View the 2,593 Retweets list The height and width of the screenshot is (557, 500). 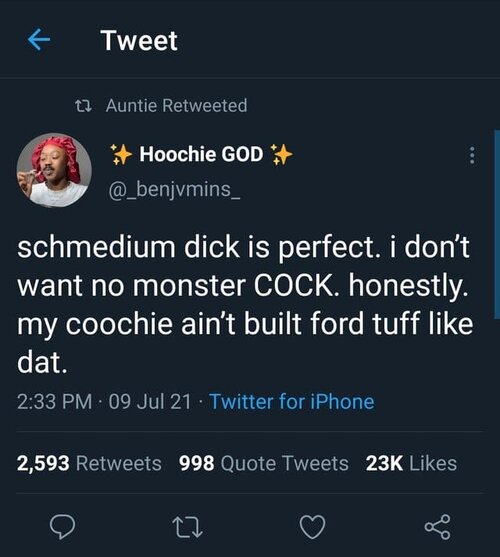89,464
